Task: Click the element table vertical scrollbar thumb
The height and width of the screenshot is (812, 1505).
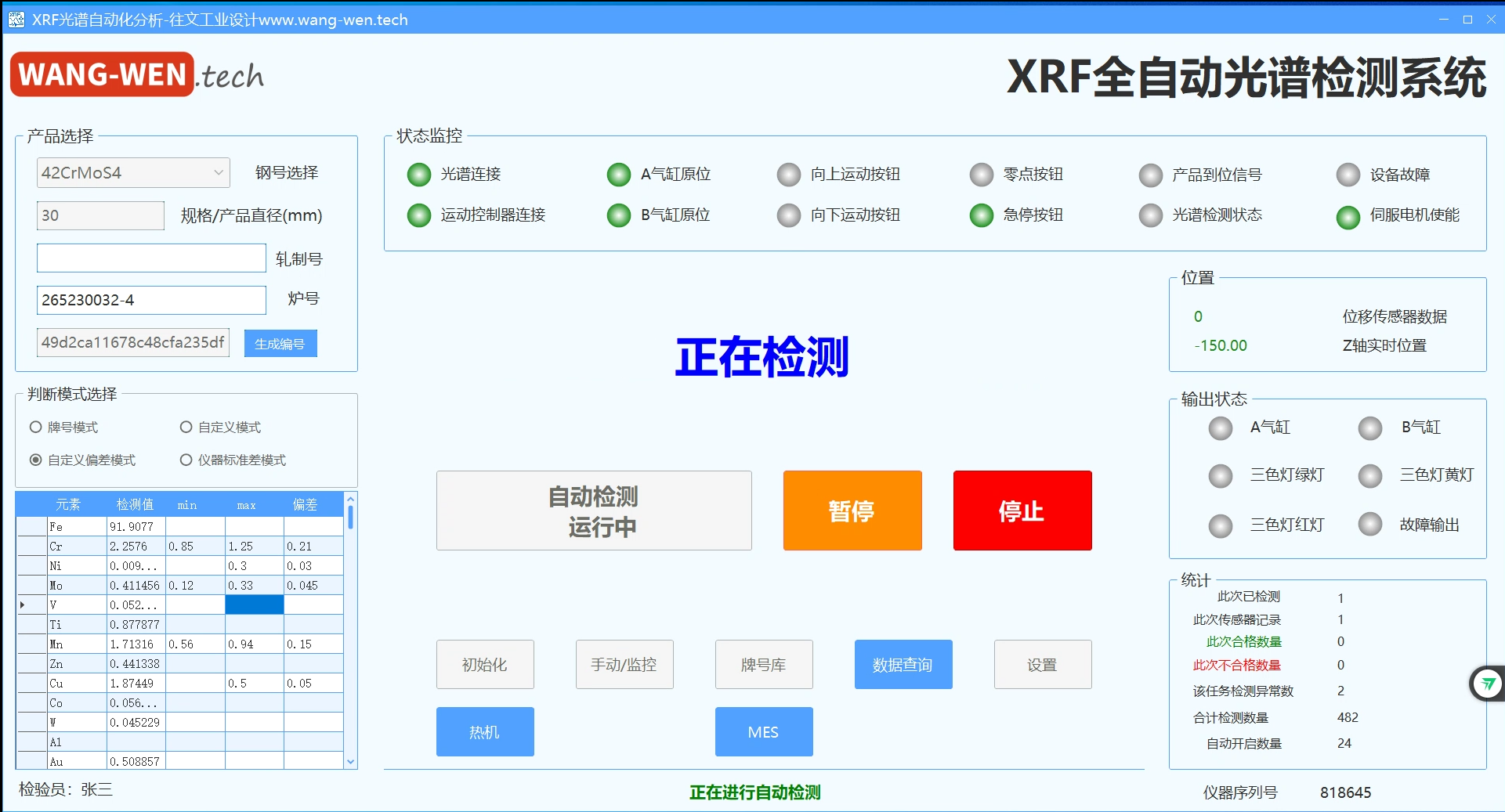Action: pos(350,518)
